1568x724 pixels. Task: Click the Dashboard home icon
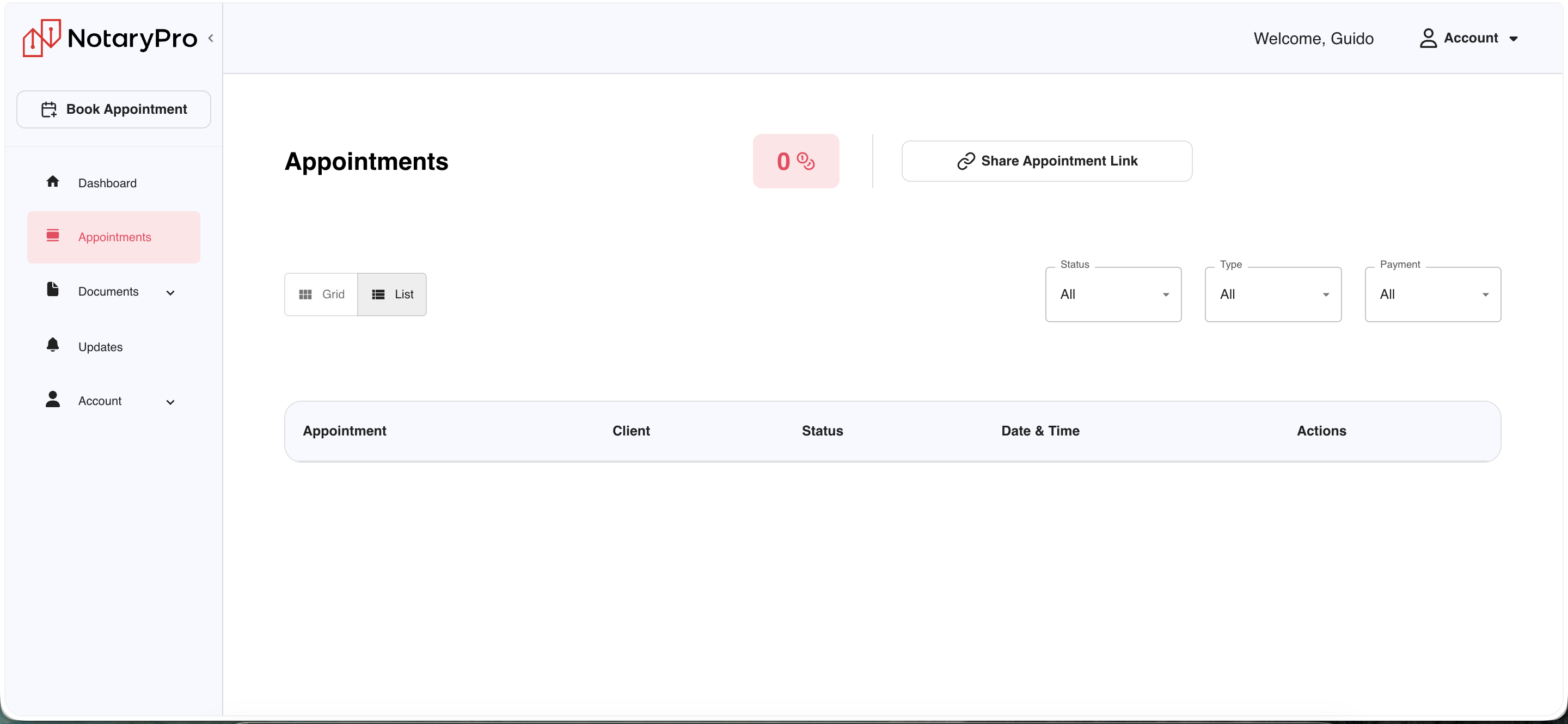pyautogui.click(x=53, y=181)
